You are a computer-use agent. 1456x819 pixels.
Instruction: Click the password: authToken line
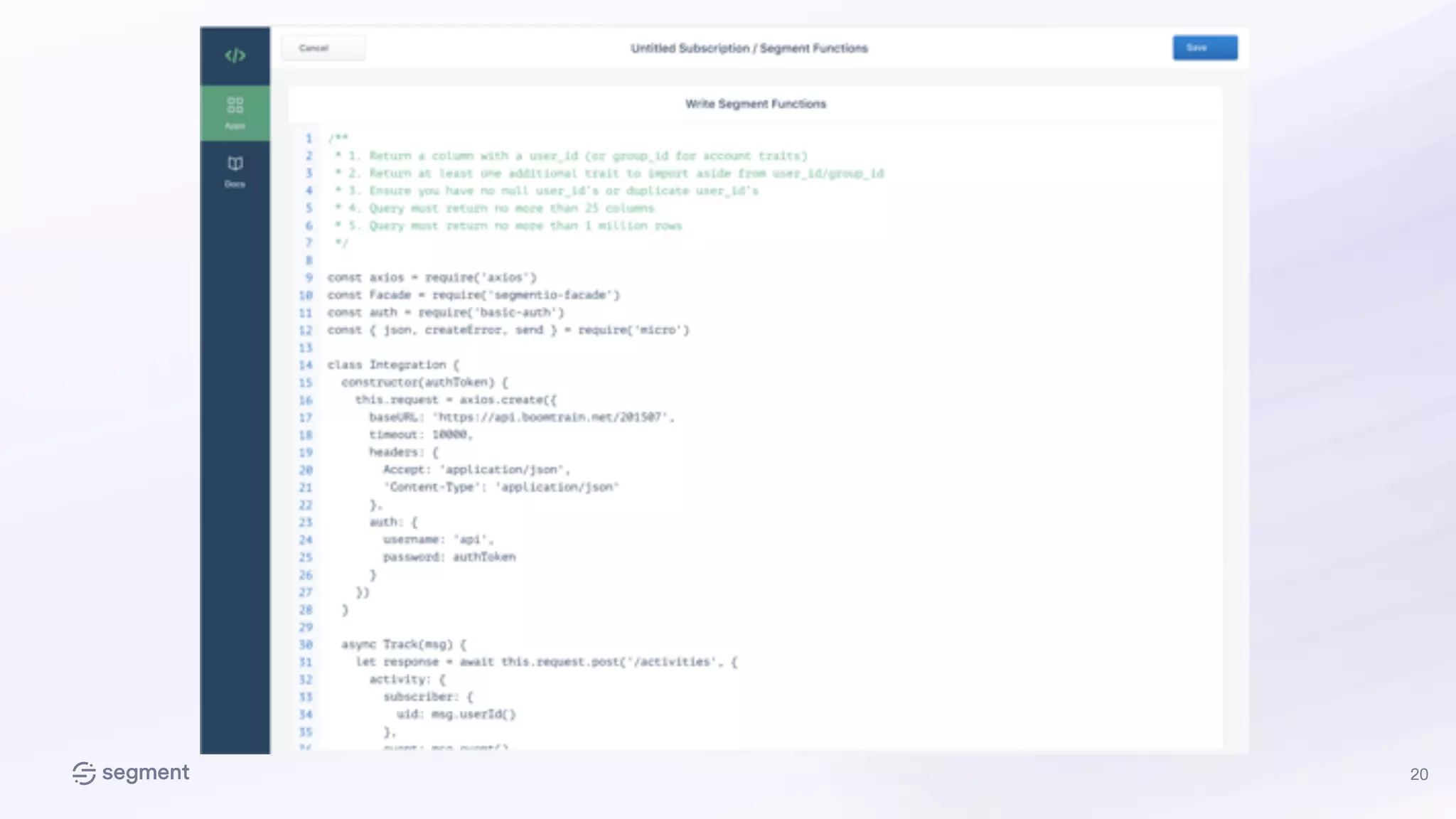click(x=449, y=557)
